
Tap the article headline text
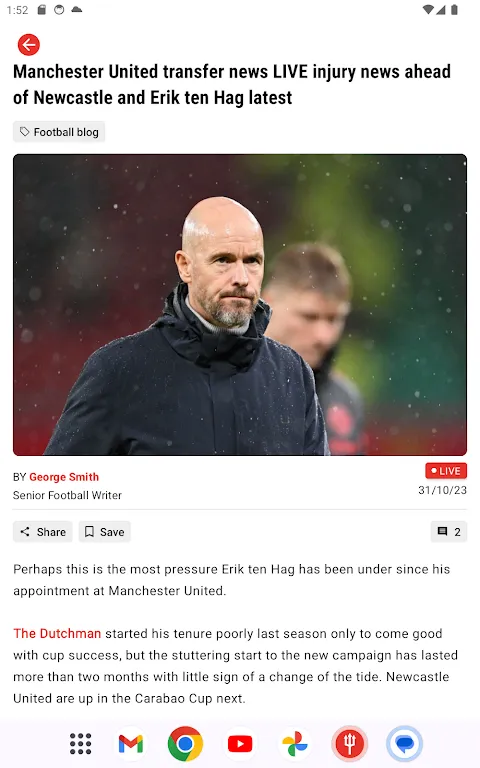pyautogui.click(x=232, y=85)
